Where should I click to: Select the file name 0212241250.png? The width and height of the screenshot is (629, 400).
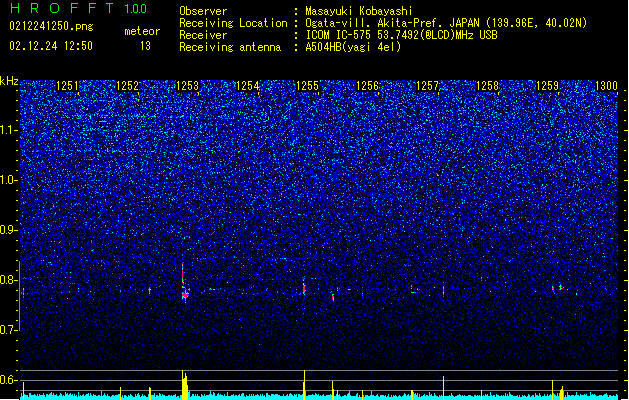pos(51,26)
